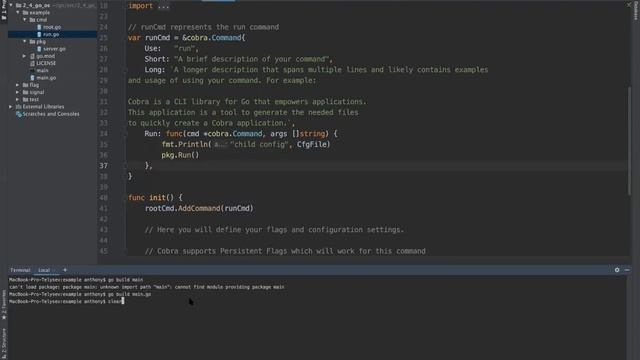
Task: Expand External Libraries node
Action: pos(11,107)
